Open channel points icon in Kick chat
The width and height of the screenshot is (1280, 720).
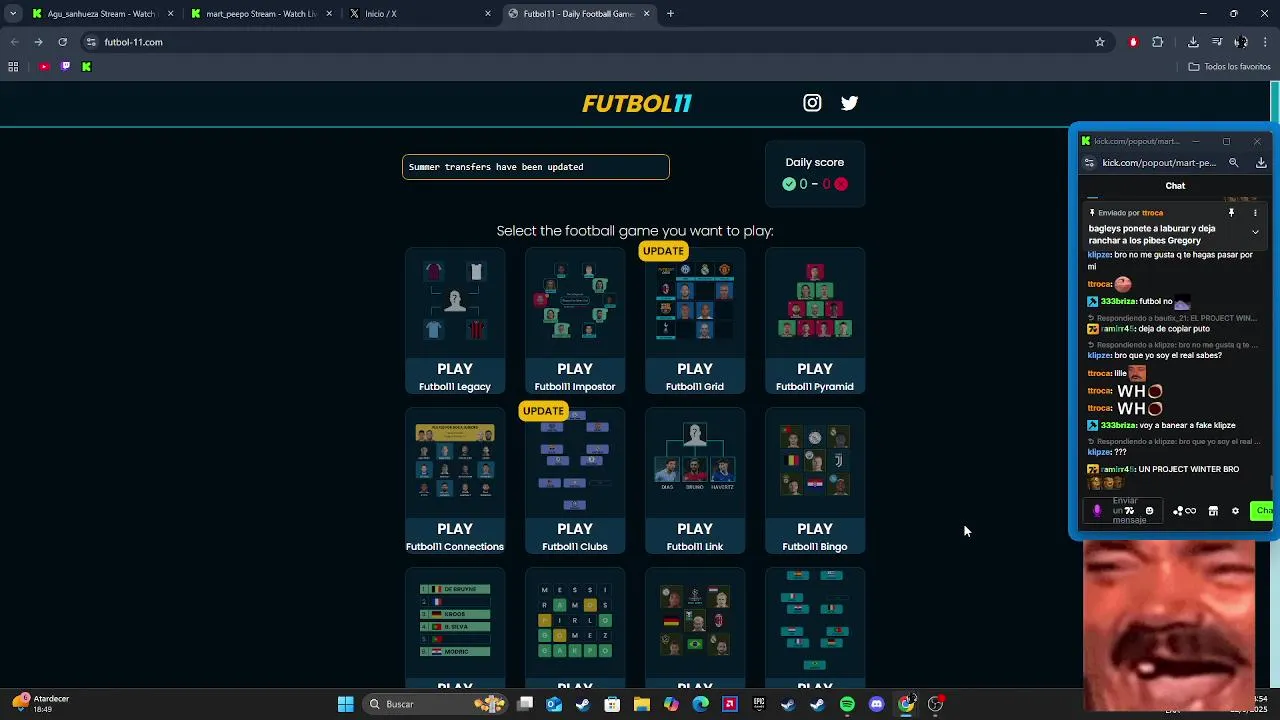click(x=1184, y=511)
